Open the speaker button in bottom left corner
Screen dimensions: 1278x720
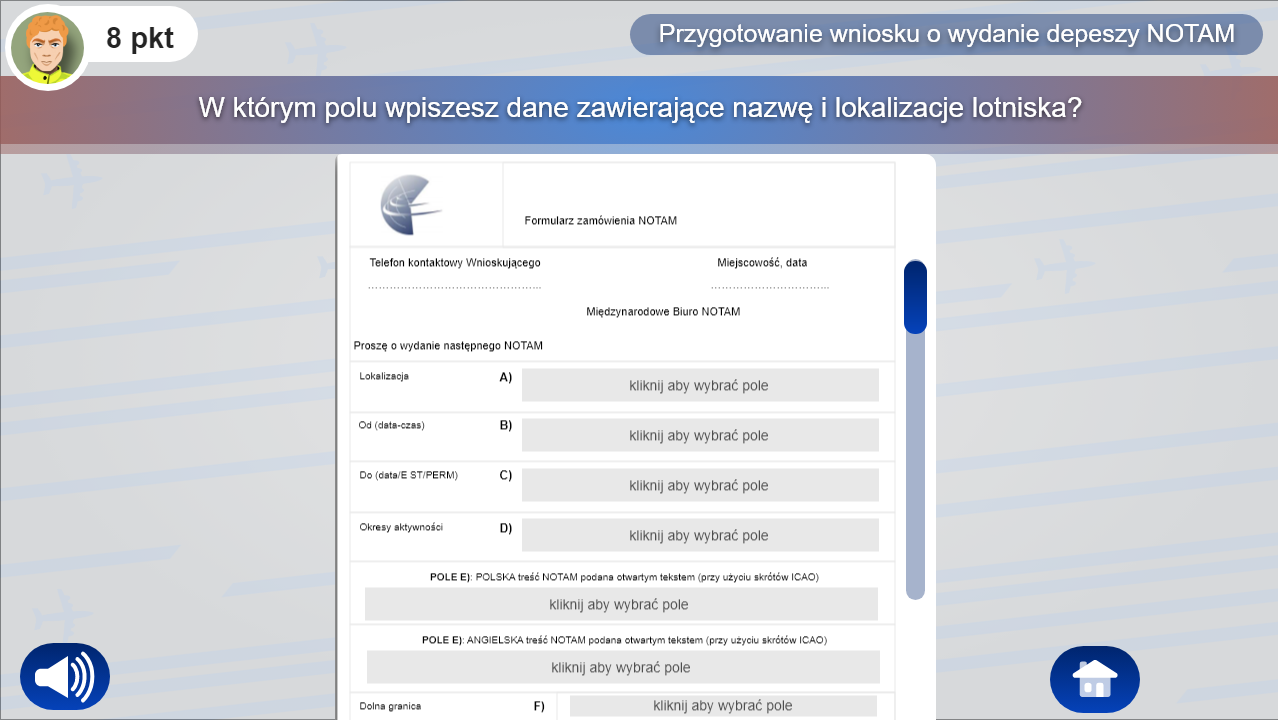tap(64, 676)
